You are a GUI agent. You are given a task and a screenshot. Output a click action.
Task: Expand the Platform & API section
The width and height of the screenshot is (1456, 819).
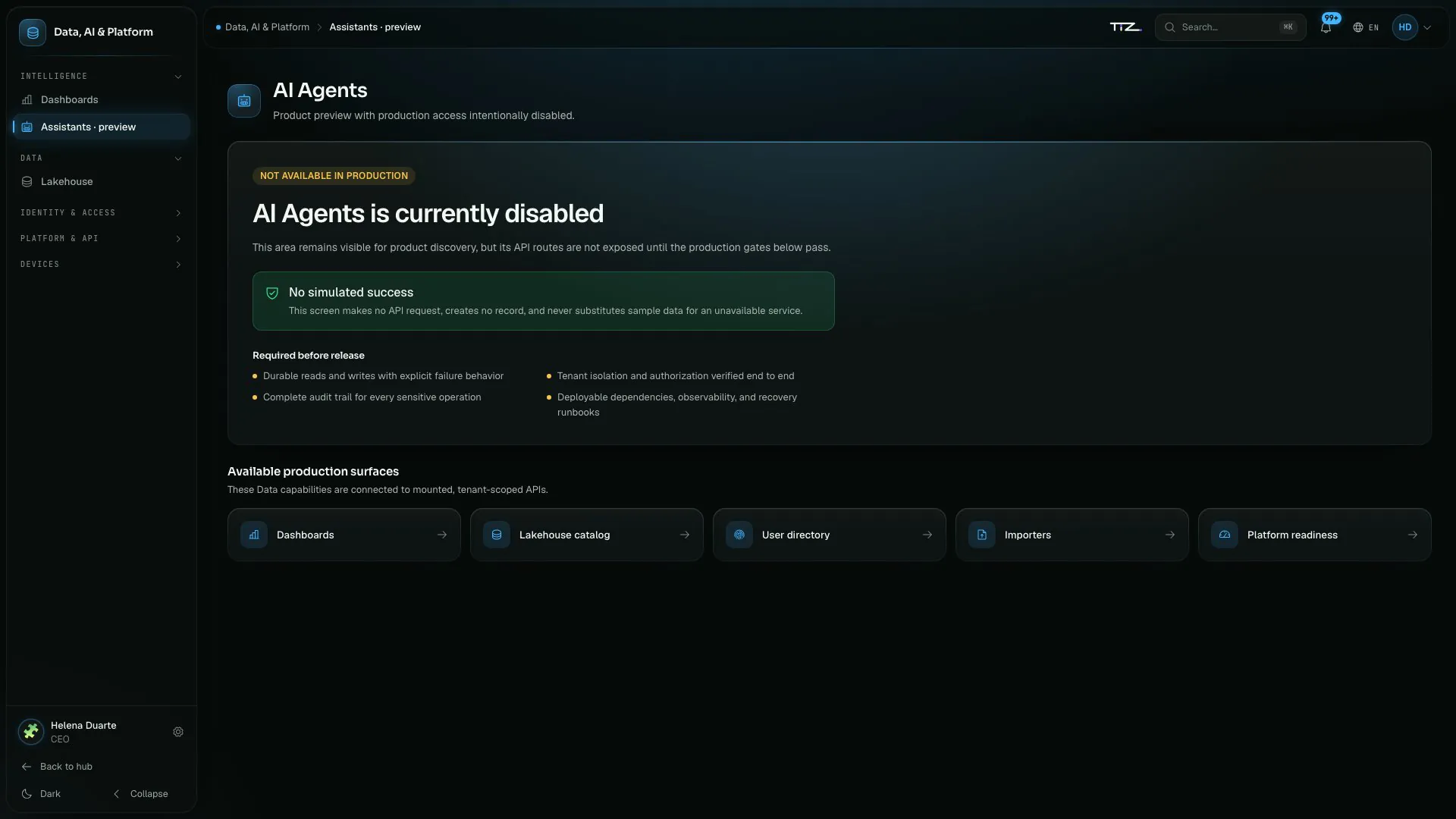click(102, 239)
